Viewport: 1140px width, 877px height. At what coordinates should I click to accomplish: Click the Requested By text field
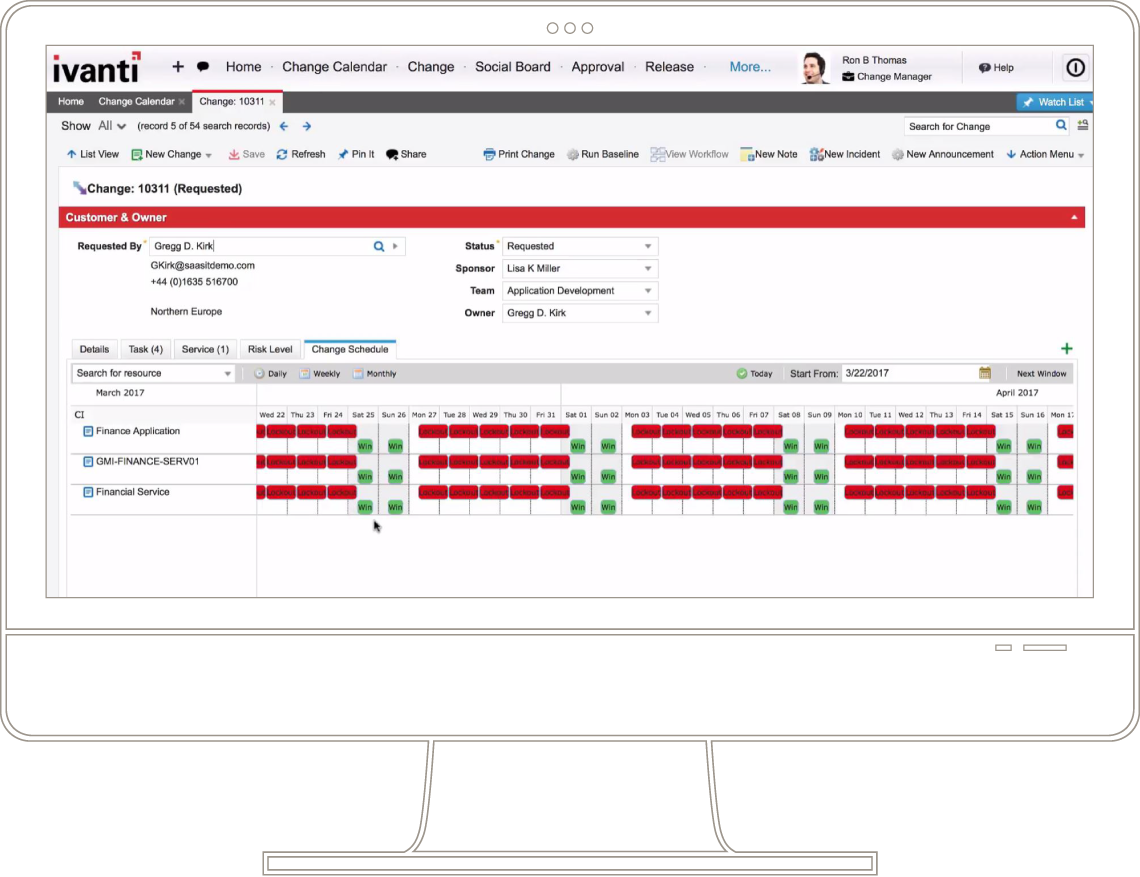(261, 247)
